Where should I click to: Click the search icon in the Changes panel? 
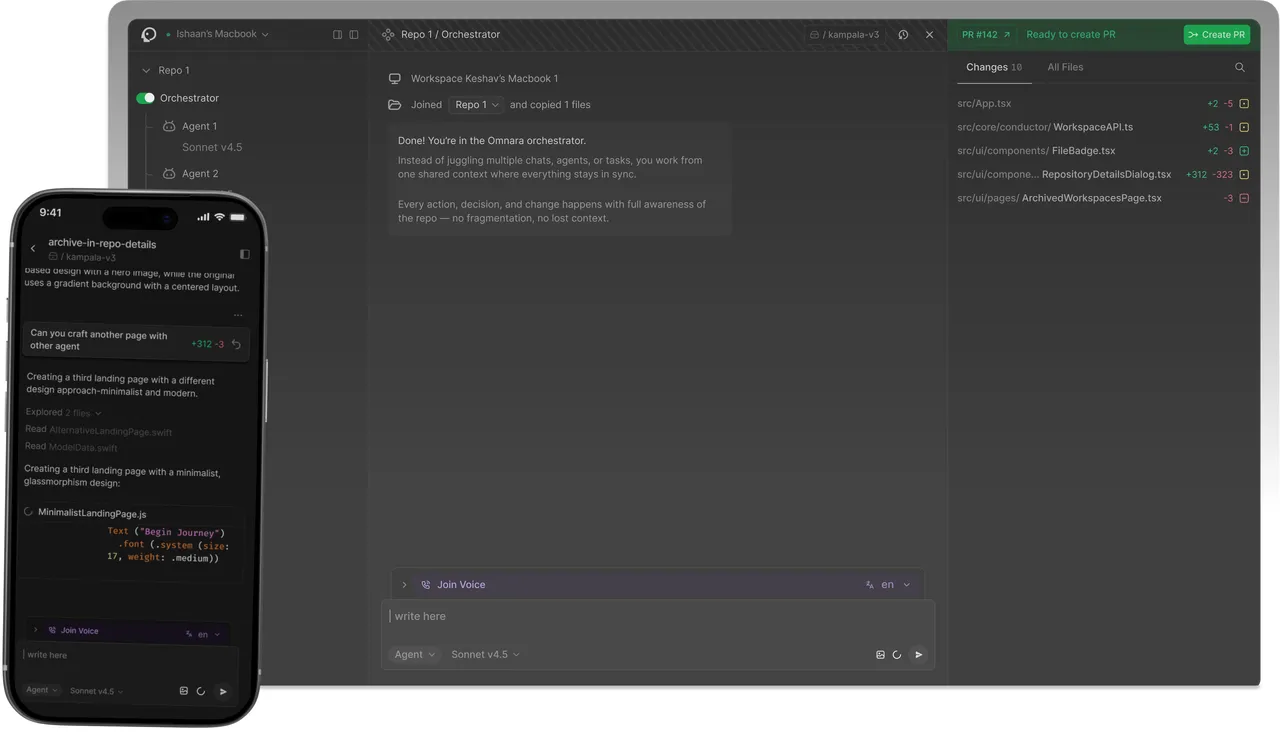point(1240,67)
